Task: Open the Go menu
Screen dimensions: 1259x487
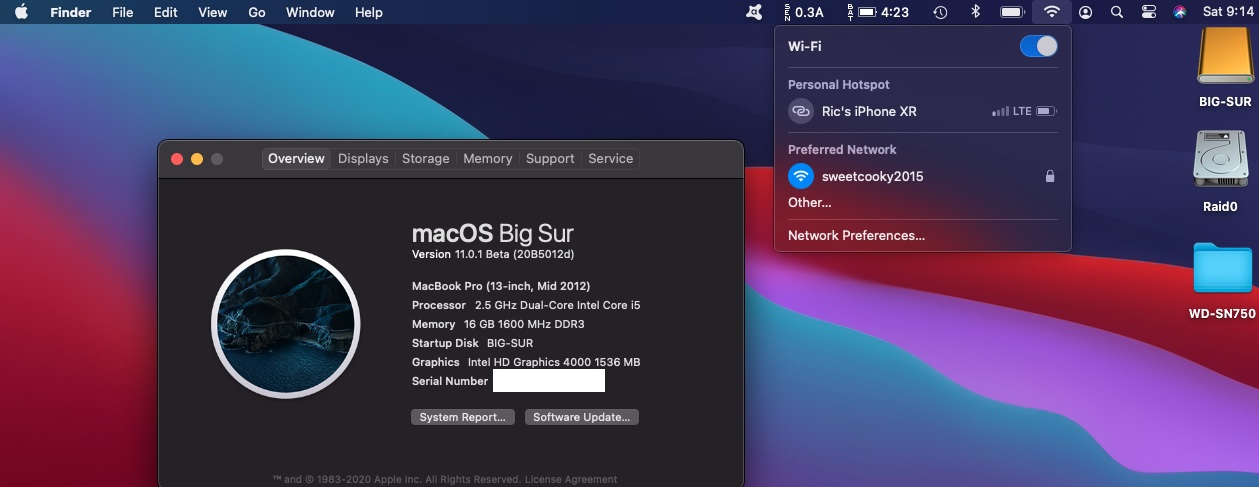Action: pyautogui.click(x=257, y=12)
